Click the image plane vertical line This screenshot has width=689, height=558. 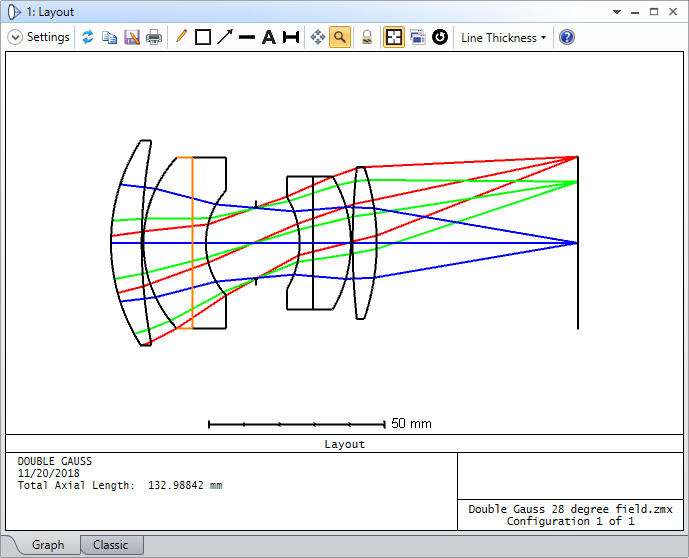(x=578, y=243)
